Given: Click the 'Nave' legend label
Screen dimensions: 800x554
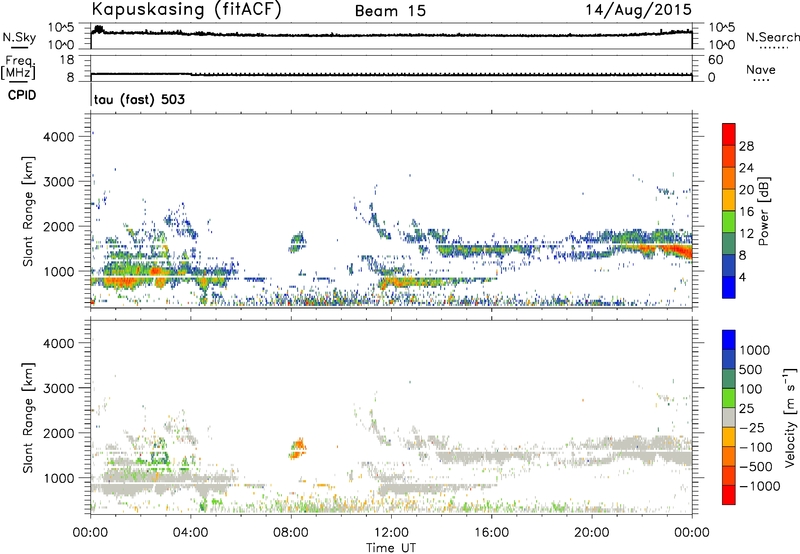Looking at the screenshot, I should click(761, 69).
